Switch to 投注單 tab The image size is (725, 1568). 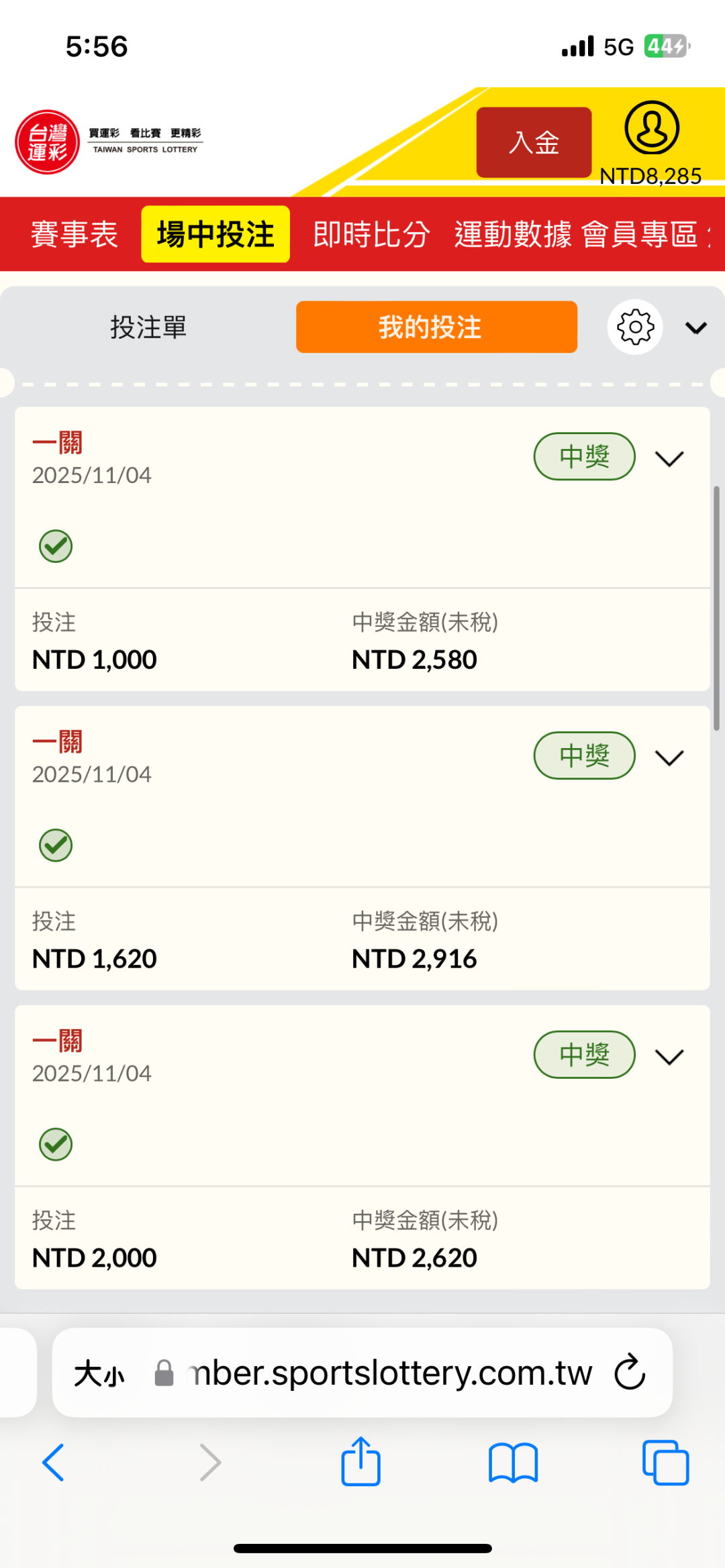click(x=148, y=327)
